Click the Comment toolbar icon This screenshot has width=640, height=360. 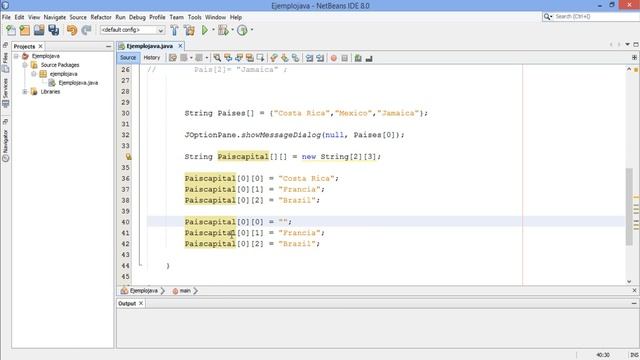(x=358, y=58)
